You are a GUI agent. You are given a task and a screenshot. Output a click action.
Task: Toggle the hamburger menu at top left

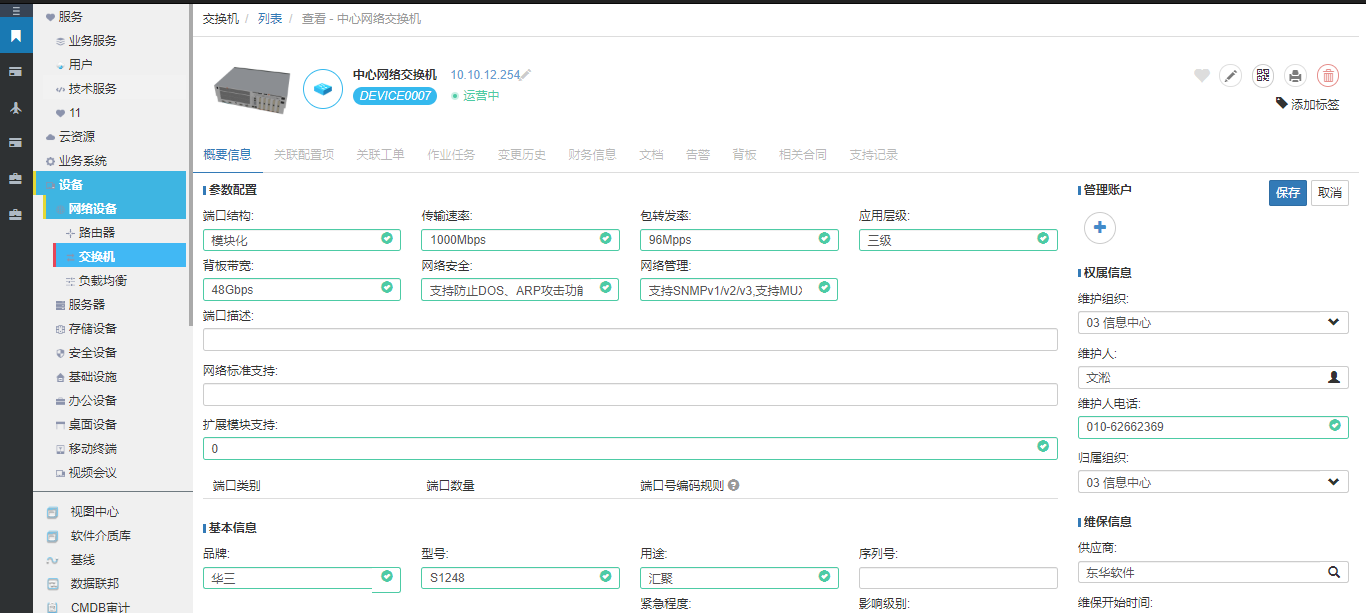15,10
